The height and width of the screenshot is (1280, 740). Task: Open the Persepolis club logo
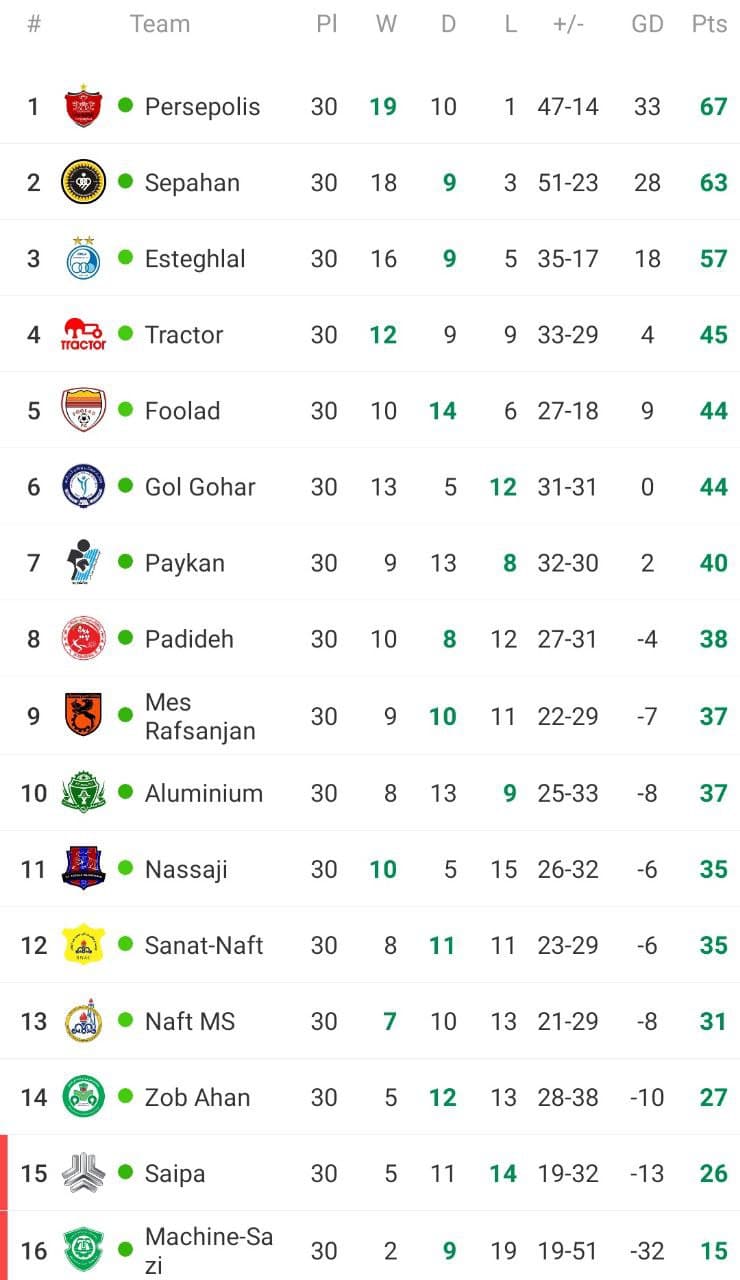(x=83, y=106)
